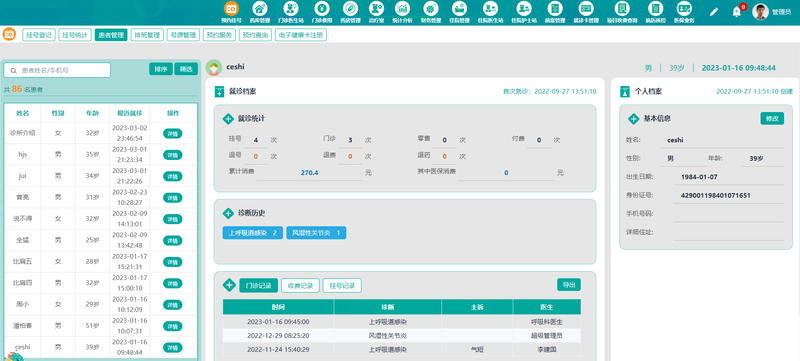800x361 pixels.
Task: Open the 财务管理 icon
Action: pos(431,8)
